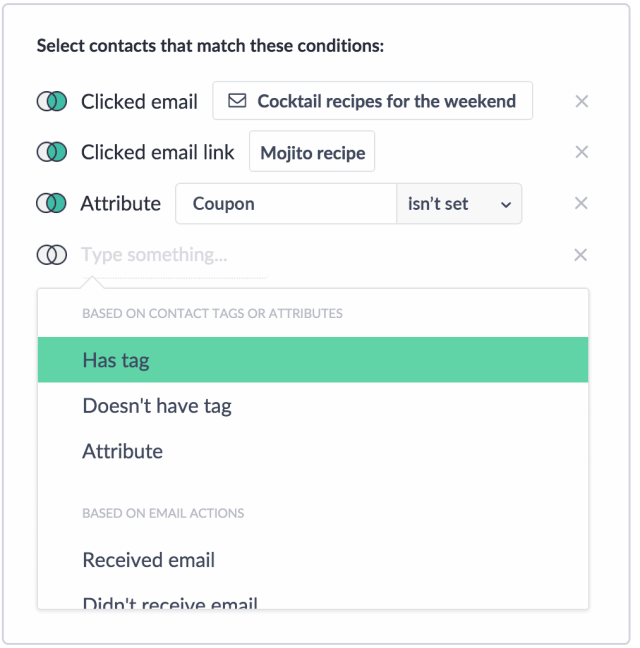Open the Coupon attribute selector
Viewport: 640px width, 648px height.
[286, 204]
